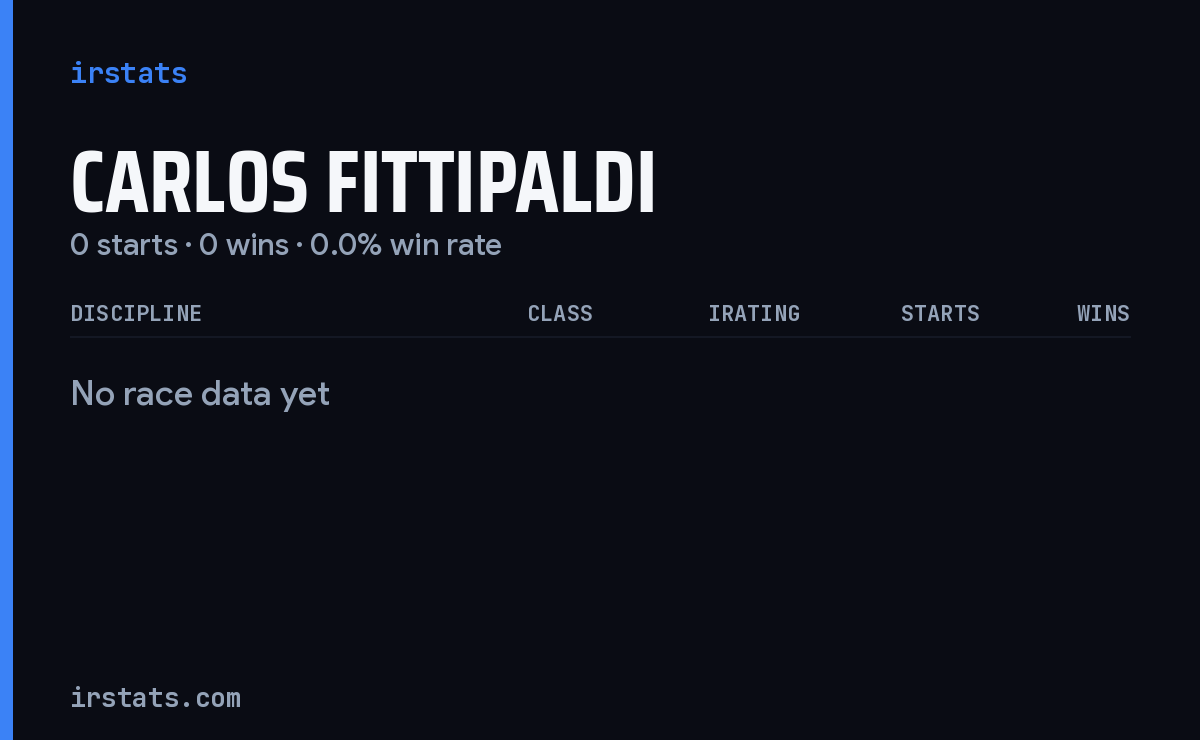Open the irstats.com footer link

coord(155,697)
